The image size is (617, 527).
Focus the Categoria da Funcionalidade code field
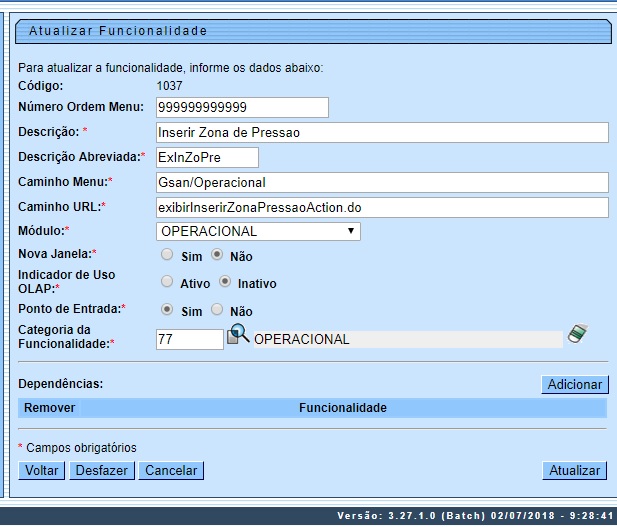189,339
